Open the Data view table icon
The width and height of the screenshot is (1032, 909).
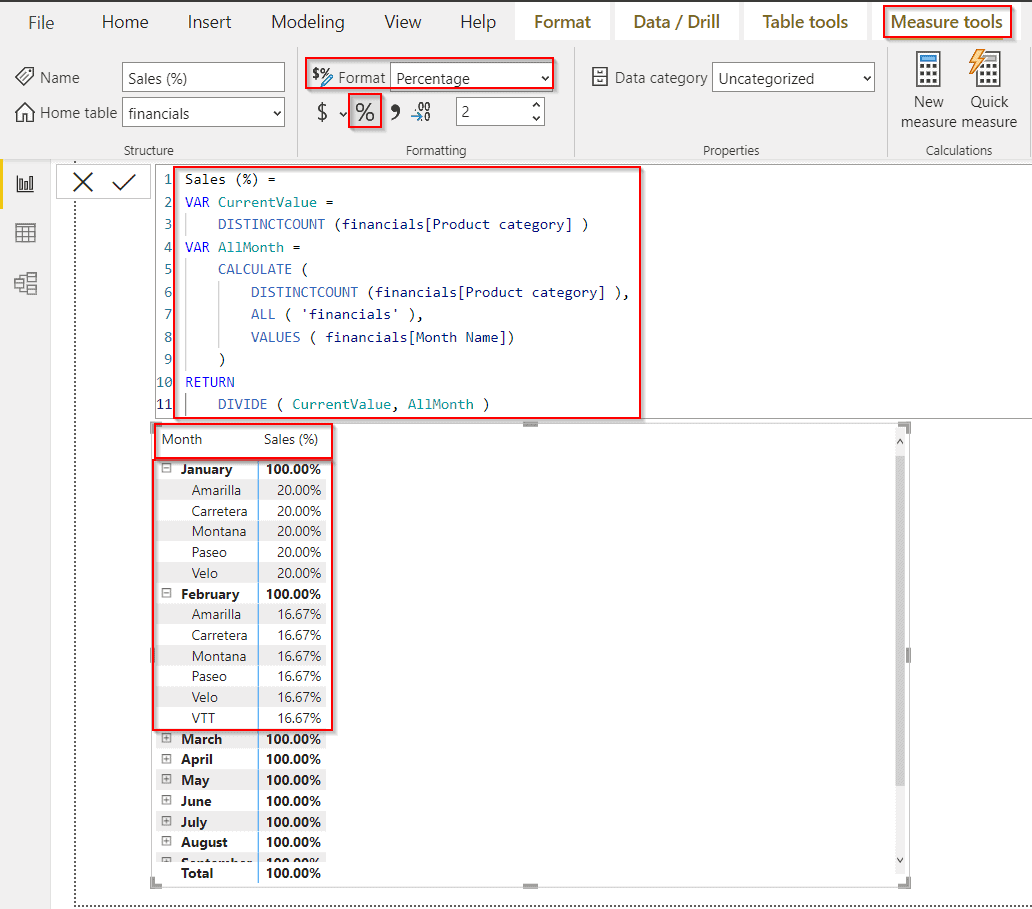click(25, 233)
